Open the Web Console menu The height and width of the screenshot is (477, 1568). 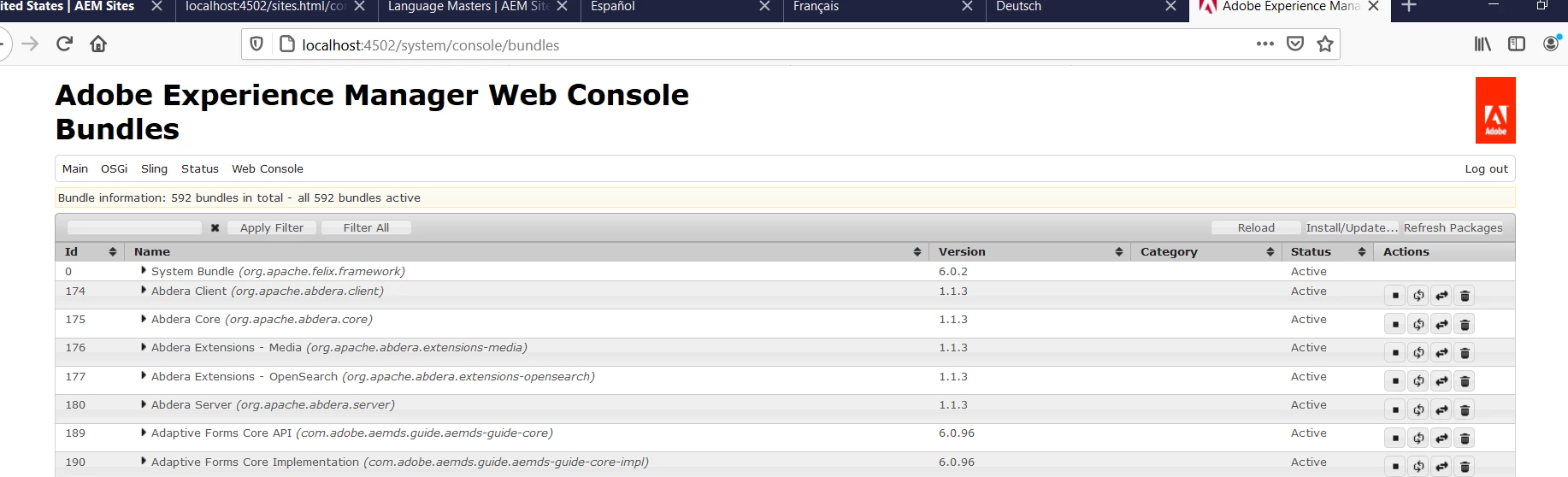tap(268, 168)
